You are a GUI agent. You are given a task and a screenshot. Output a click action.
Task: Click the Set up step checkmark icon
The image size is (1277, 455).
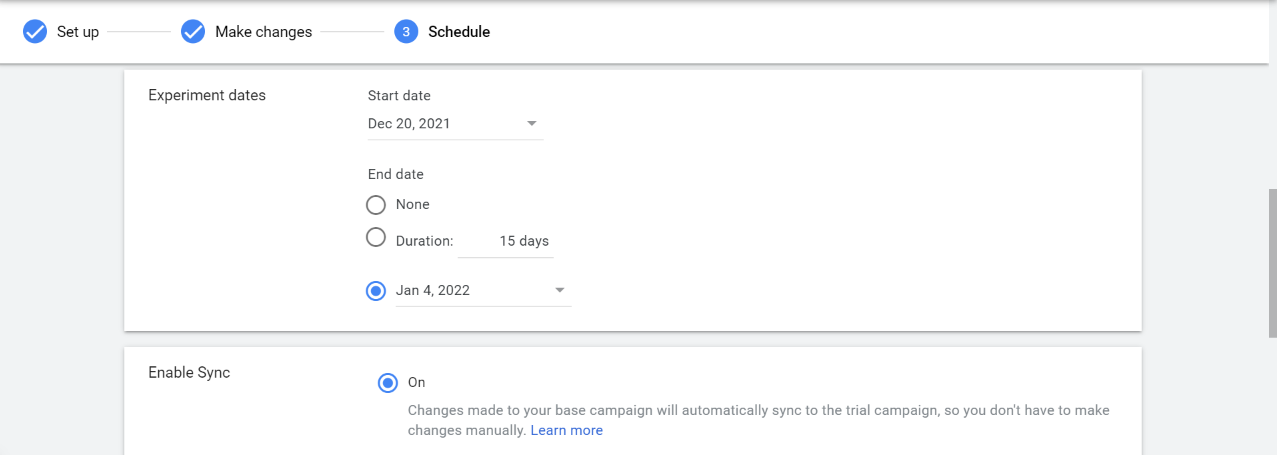(35, 32)
